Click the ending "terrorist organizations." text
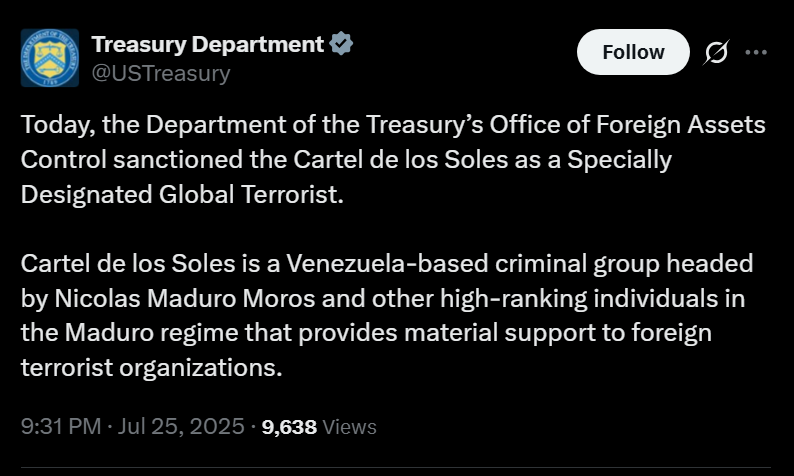The height and width of the screenshot is (476, 794). (151, 368)
